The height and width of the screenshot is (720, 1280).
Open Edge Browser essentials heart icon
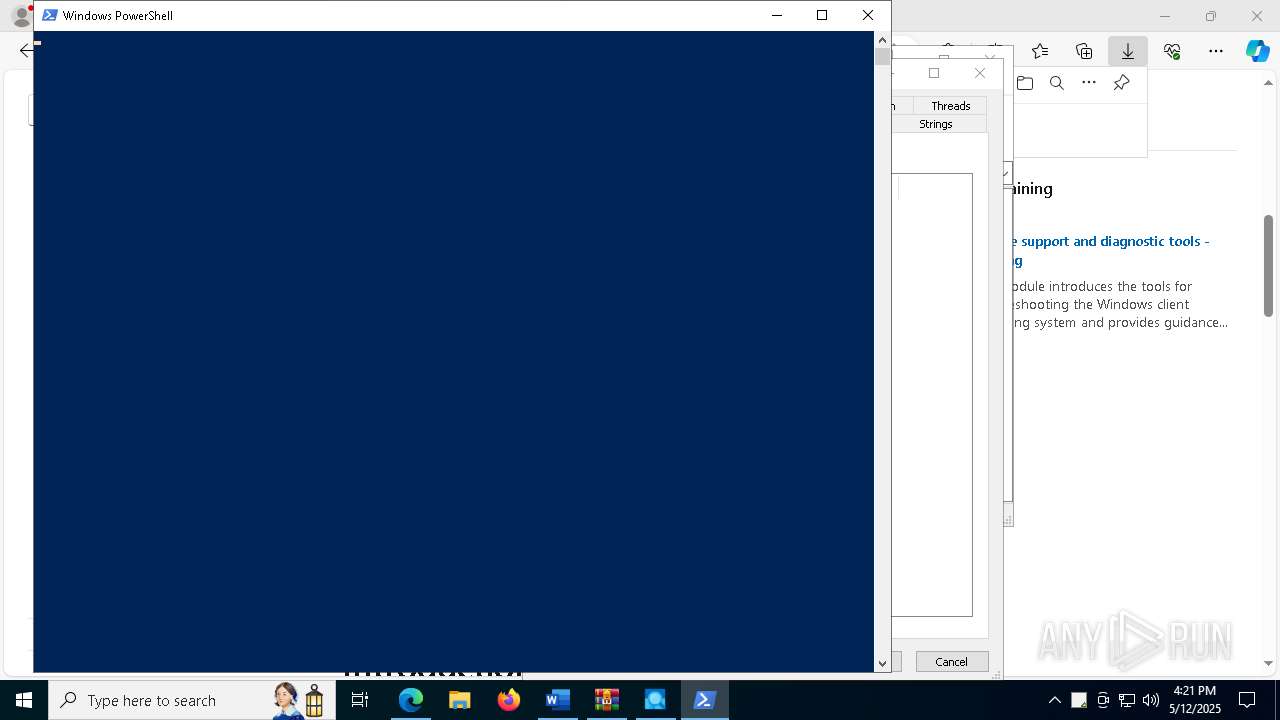[x=1172, y=51]
